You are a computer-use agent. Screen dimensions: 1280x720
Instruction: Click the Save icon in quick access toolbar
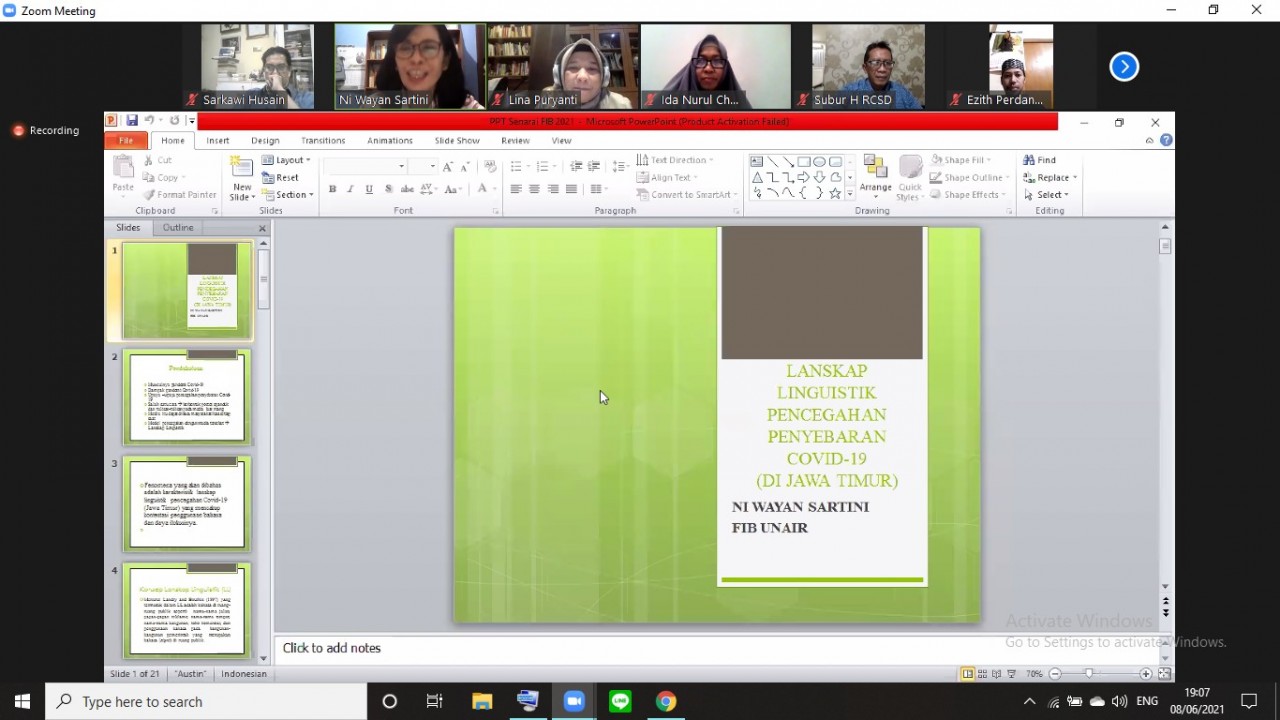tap(132, 121)
